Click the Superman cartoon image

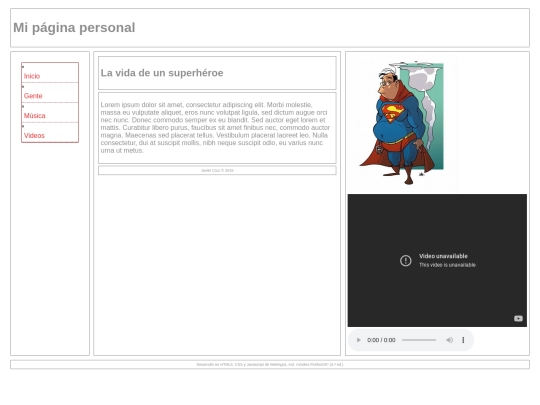click(403, 124)
